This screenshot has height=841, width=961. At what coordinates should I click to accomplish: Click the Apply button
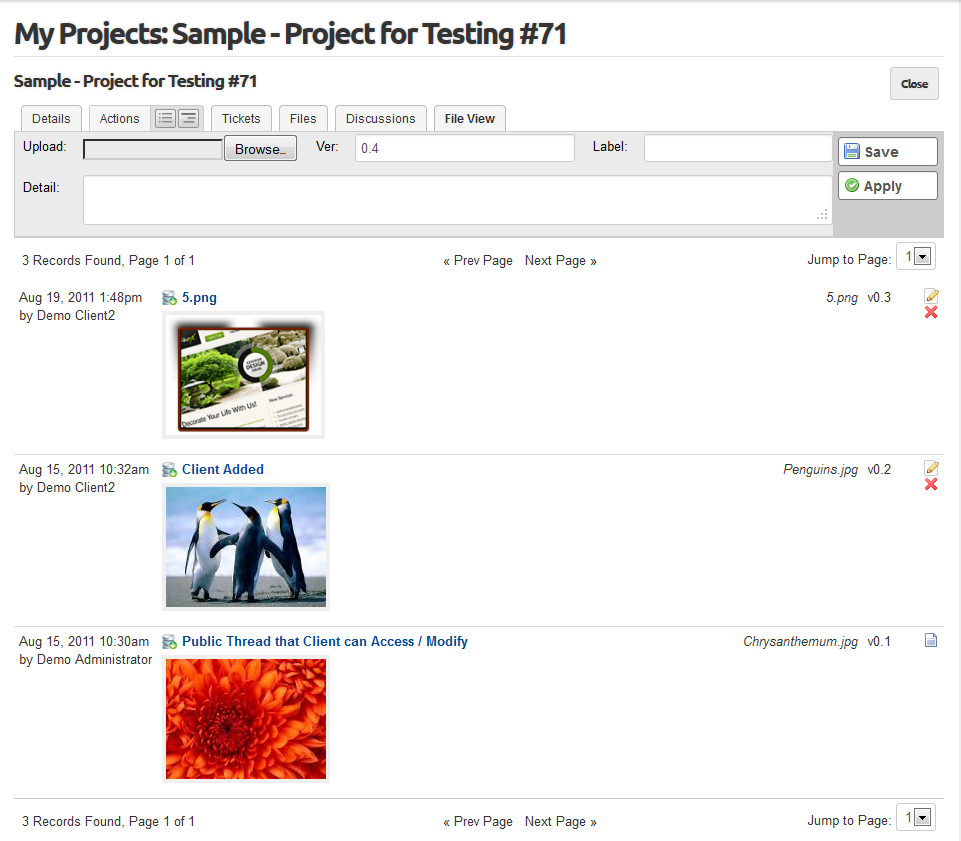click(887, 186)
